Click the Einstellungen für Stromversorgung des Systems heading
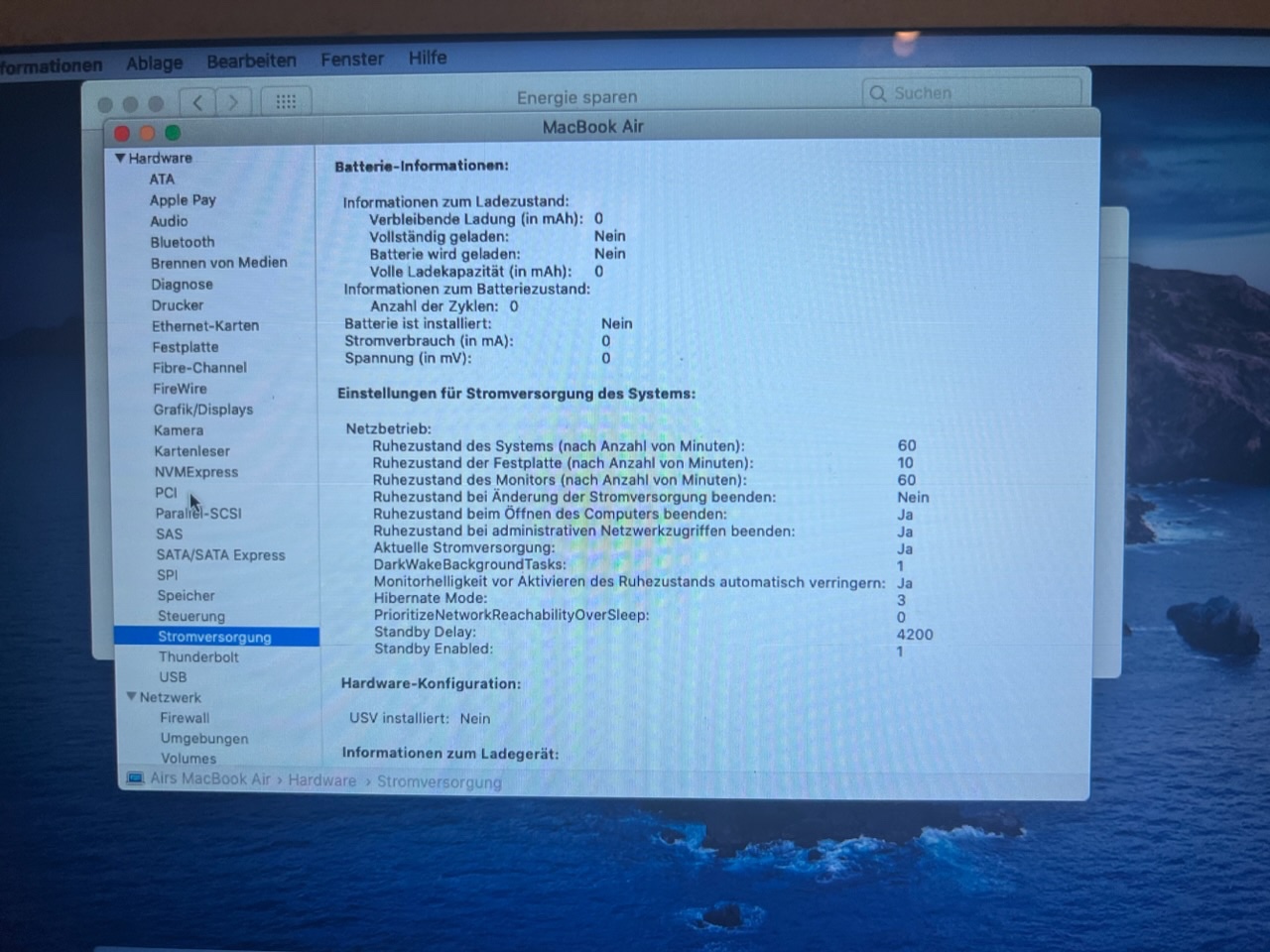1270x952 pixels. 516,394
